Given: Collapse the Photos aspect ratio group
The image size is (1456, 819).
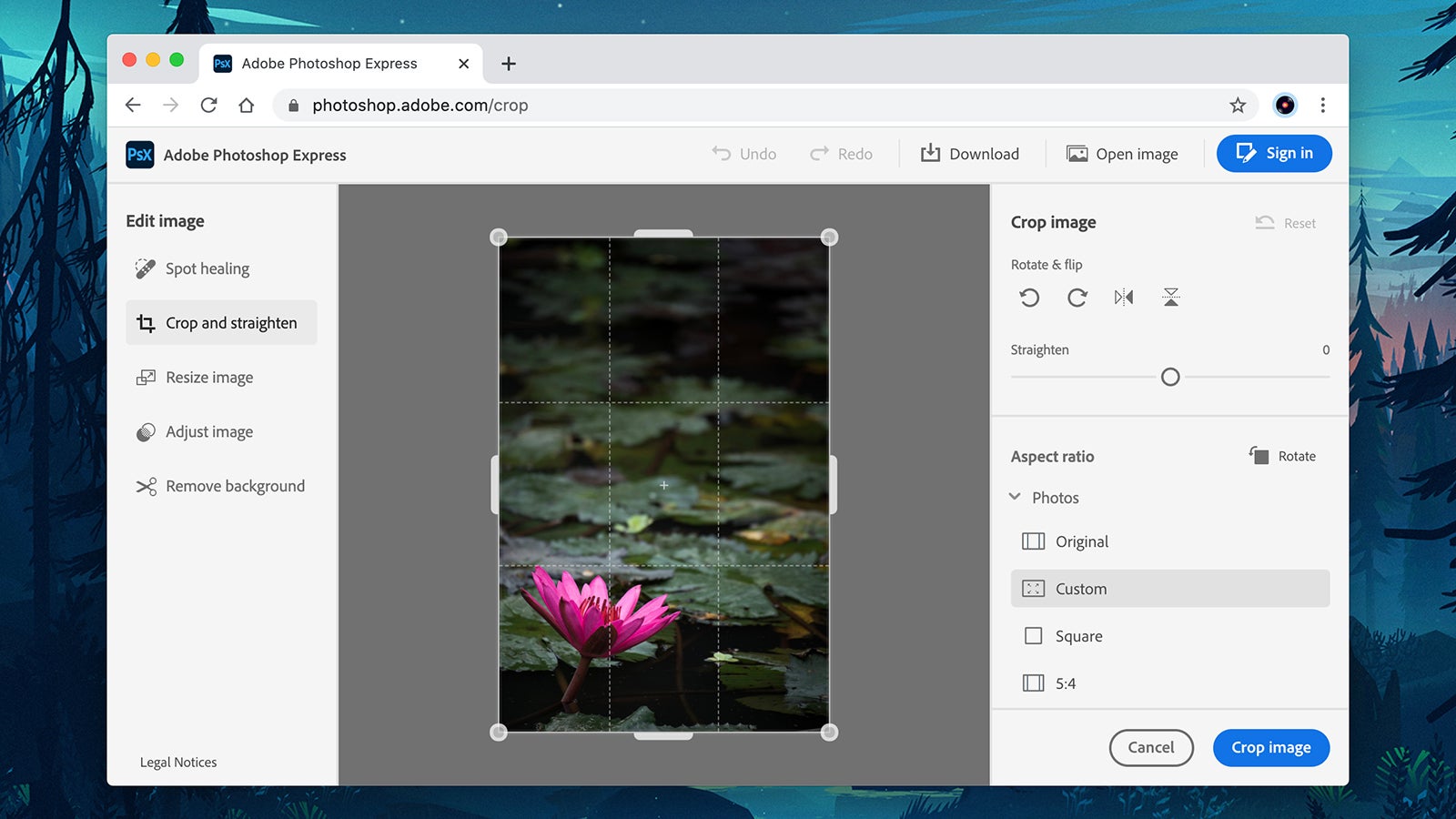Looking at the screenshot, I should pyautogui.click(x=1016, y=498).
